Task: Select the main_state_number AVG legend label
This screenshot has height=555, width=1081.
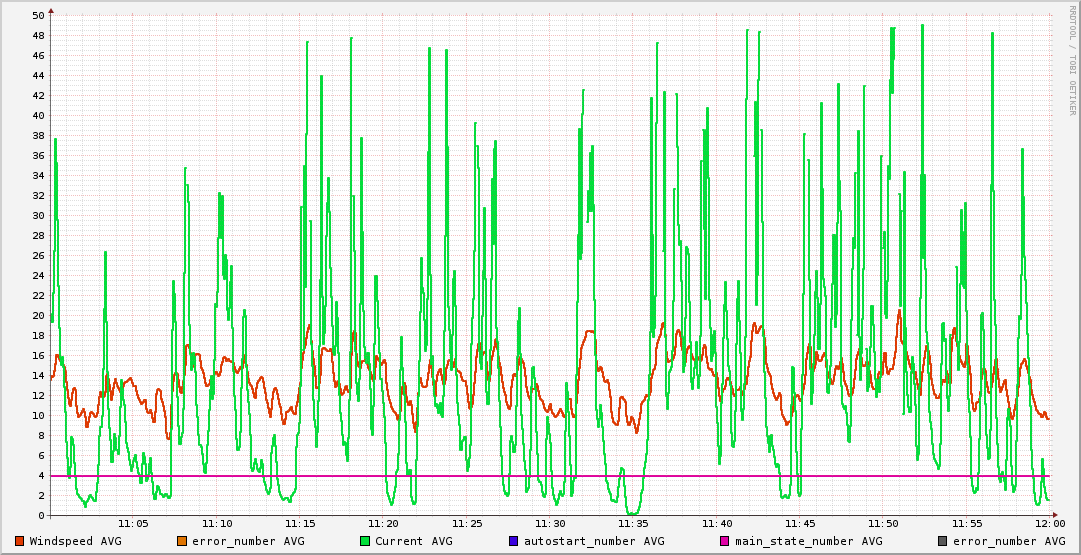Action: 809,541
